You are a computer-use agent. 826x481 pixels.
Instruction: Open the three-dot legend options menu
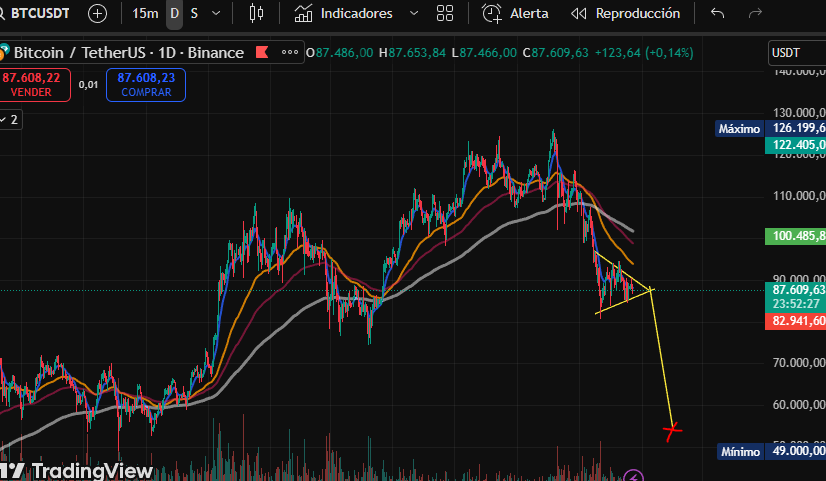point(290,52)
